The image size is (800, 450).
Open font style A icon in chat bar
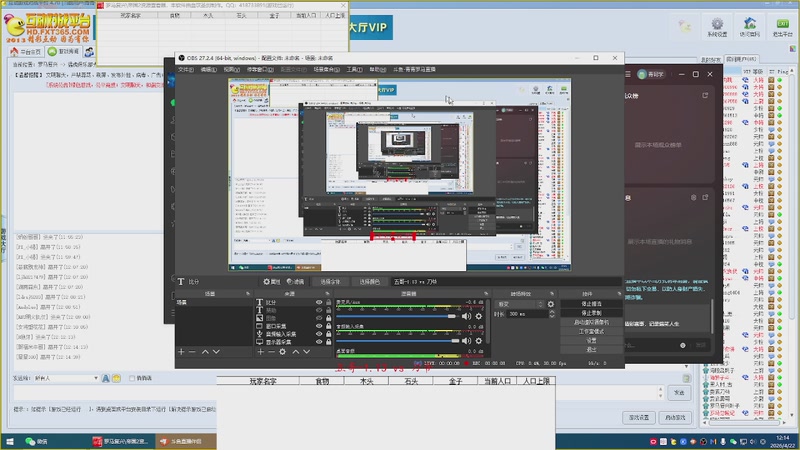(x=106, y=378)
